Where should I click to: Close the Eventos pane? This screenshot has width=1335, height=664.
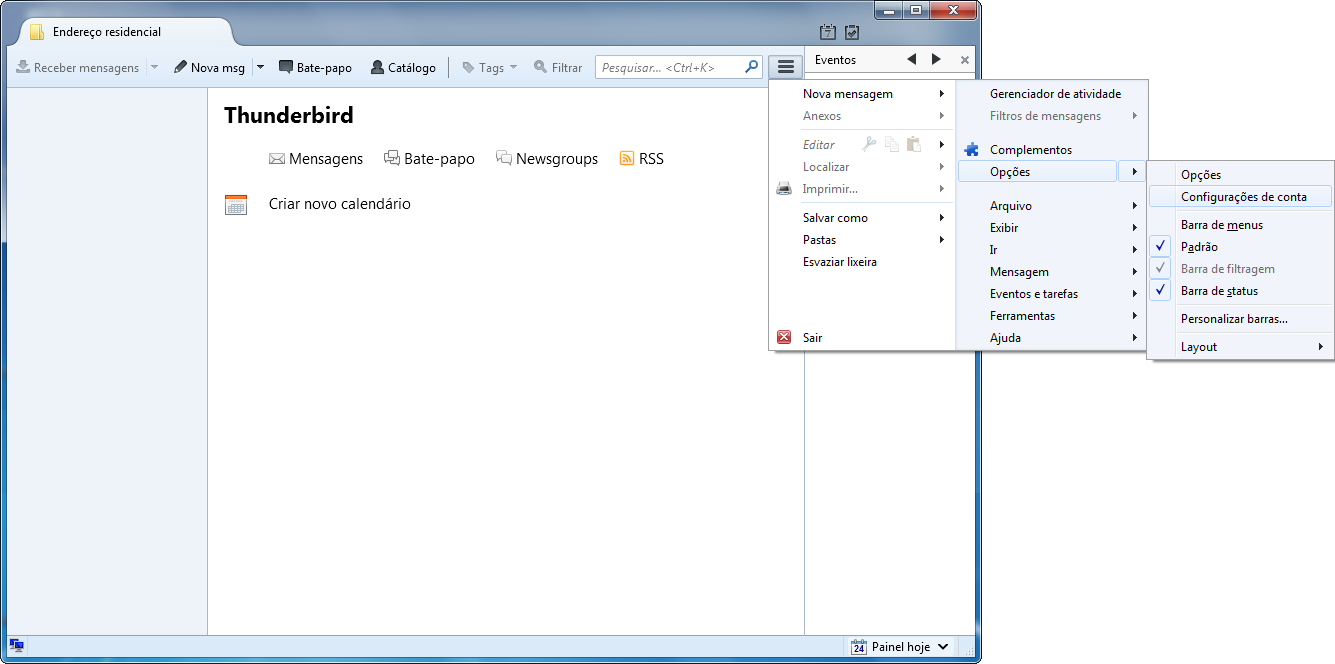tap(964, 60)
